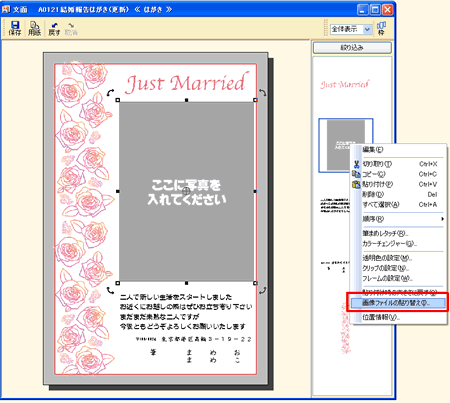Viewport: 450px width, 403px height.
Task: Click the top-right rotate handle of photo frame
Action: (263, 92)
